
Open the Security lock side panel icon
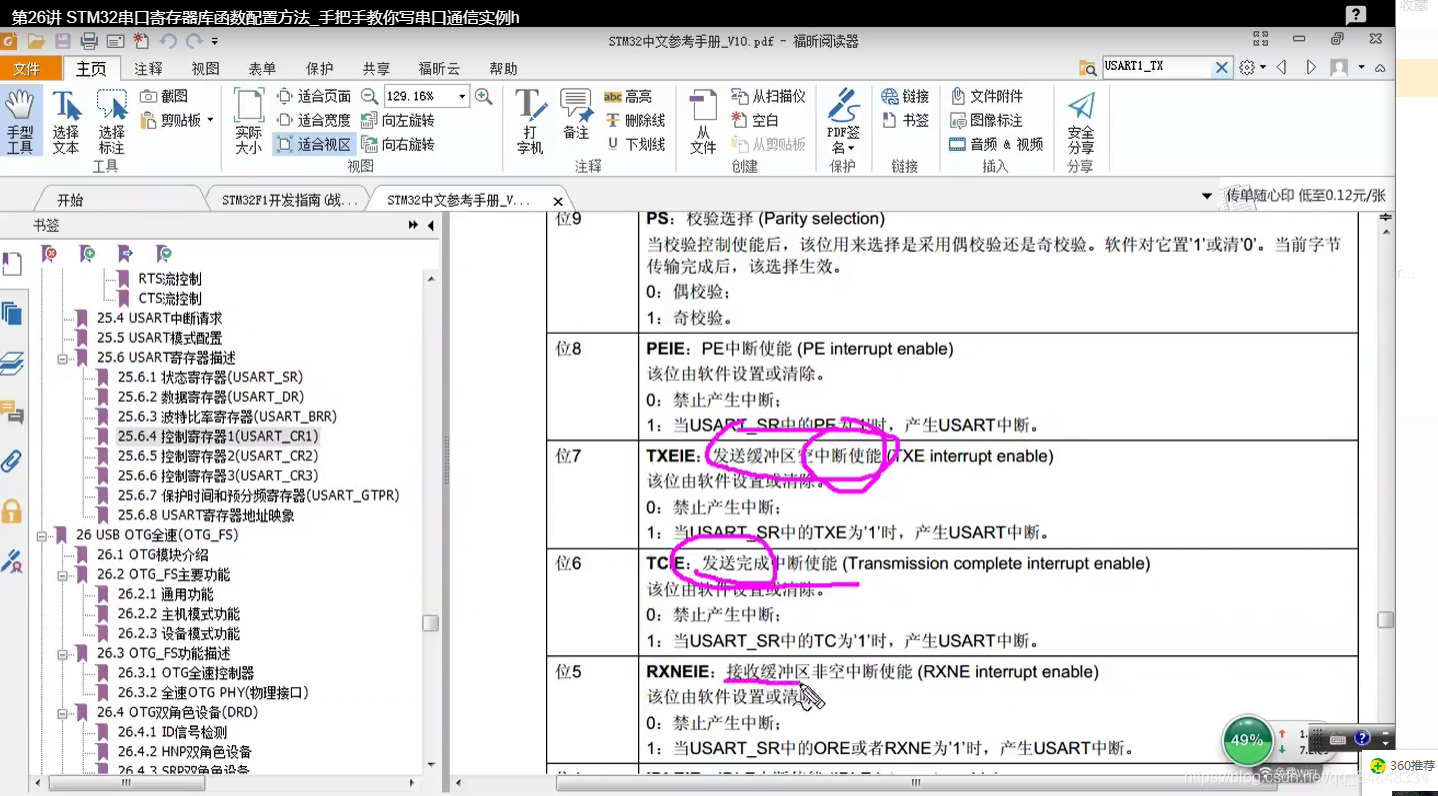(x=12, y=511)
